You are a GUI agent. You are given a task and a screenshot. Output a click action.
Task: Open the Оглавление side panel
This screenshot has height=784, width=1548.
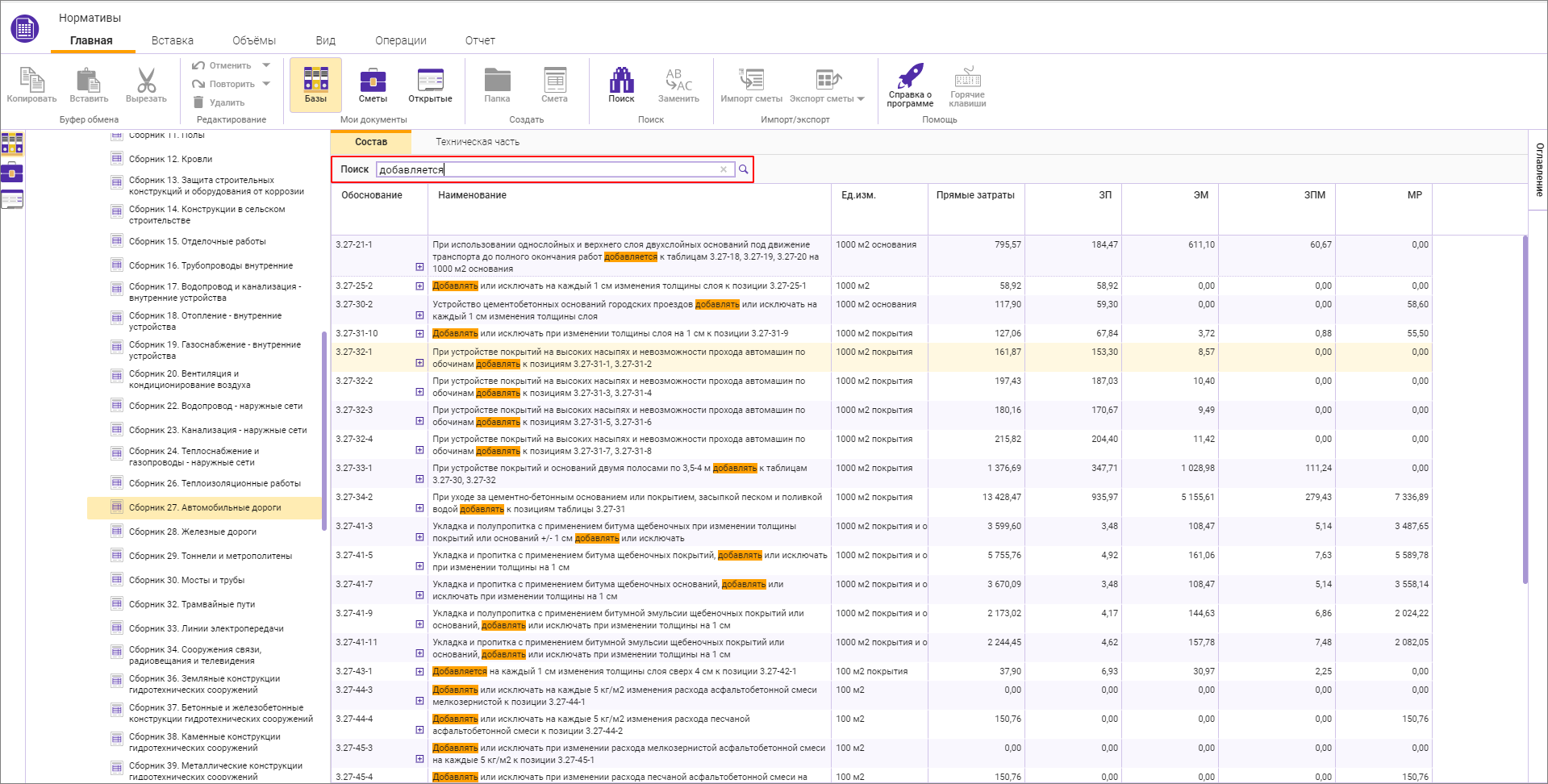[x=1539, y=169]
